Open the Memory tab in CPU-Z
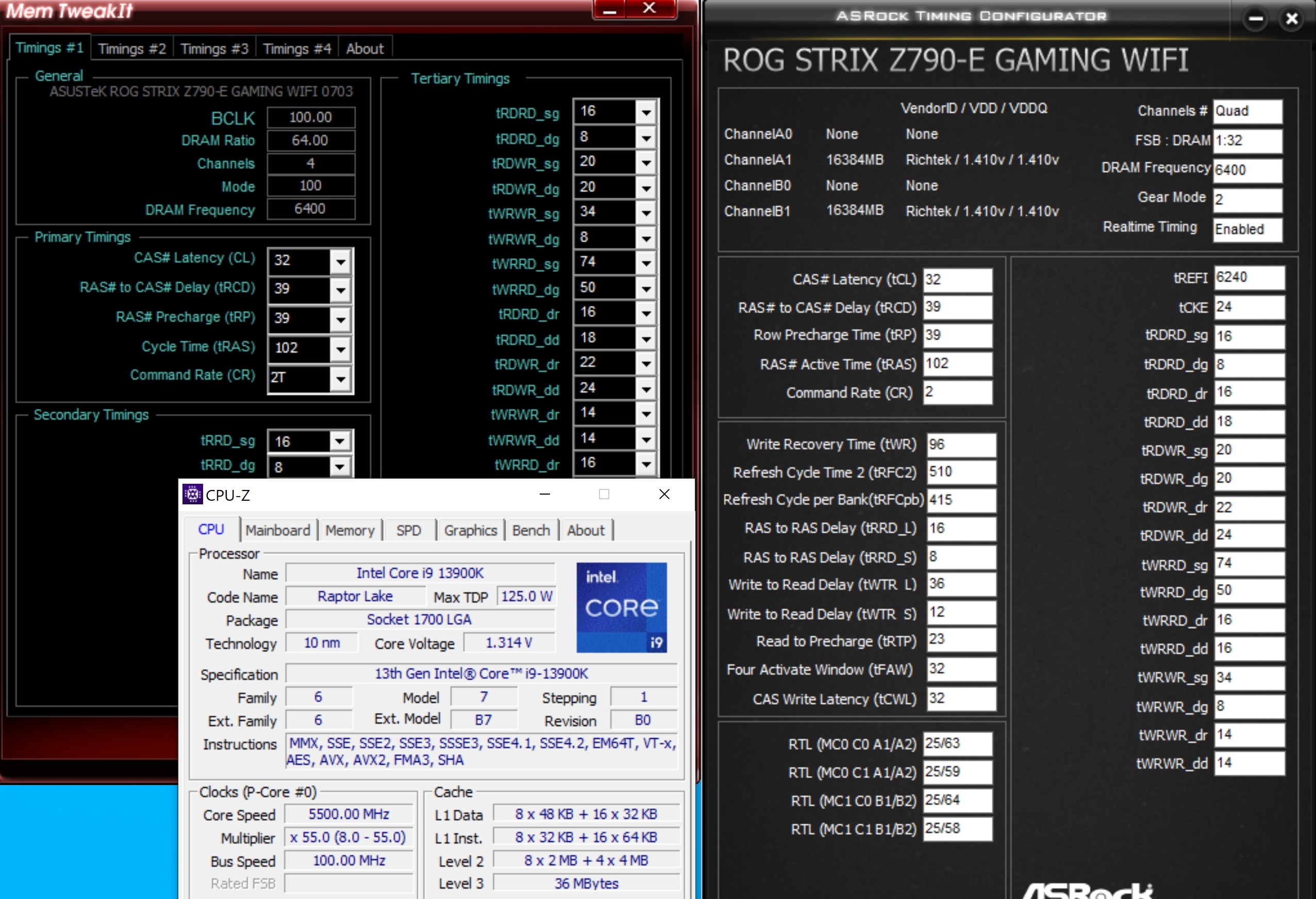The height and width of the screenshot is (899, 1316). 349,531
